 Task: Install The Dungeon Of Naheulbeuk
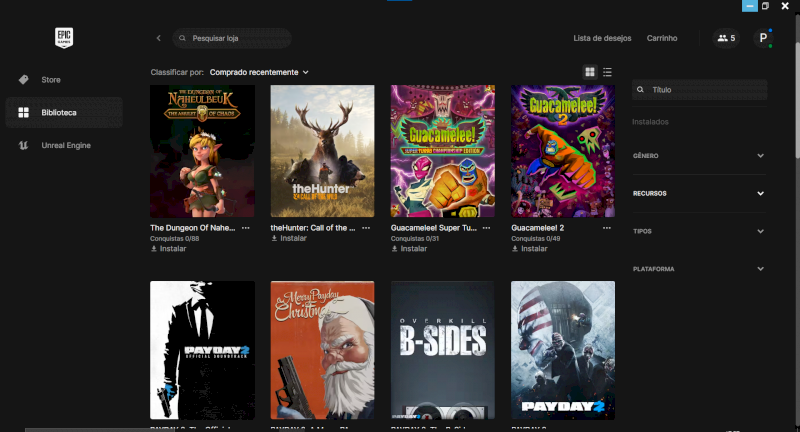168,249
